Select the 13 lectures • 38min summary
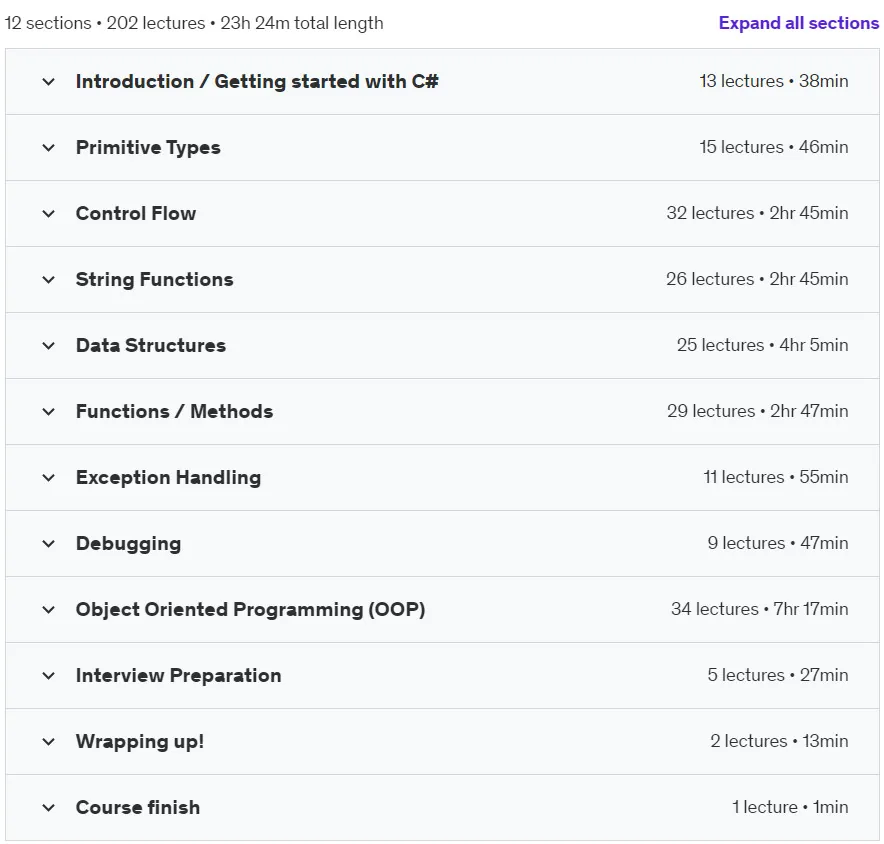Image resolution: width=884 pixels, height=844 pixels. pos(774,81)
